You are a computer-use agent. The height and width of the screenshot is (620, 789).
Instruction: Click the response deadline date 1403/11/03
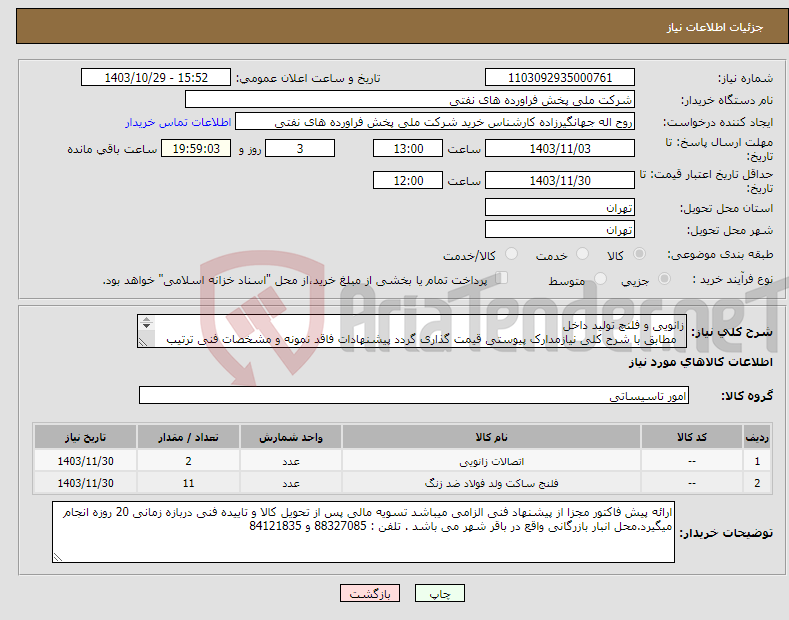click(x=560, y=149)
